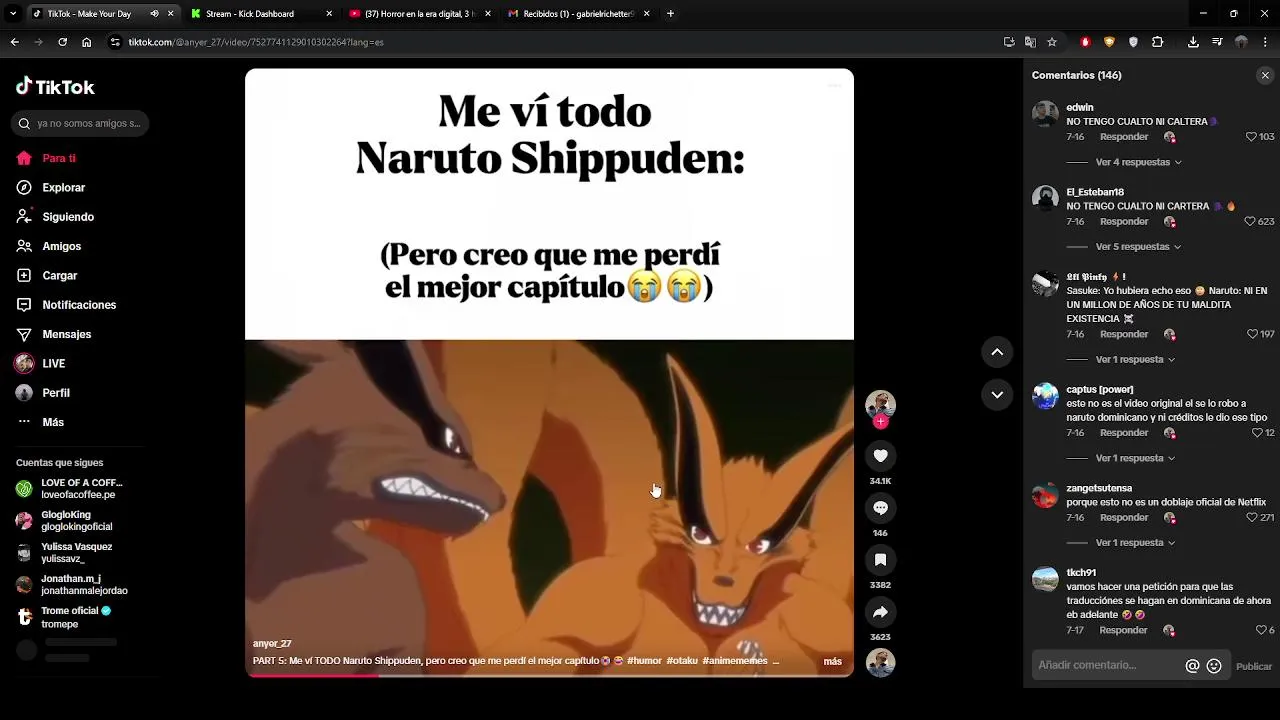The image size is (1280, 720).
Task: Expand 'Ver 1 respuesta' under zangetsutensa
Action: tap(1135, 543)
